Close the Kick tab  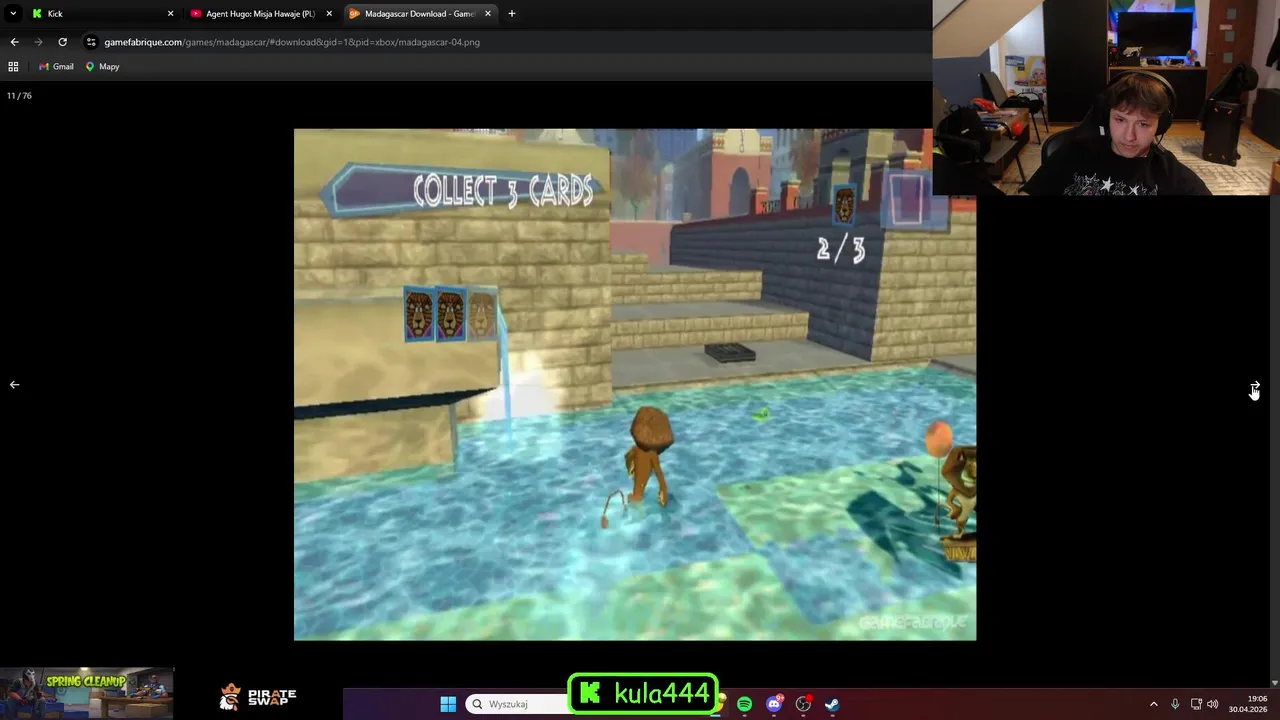click(170, 14)
